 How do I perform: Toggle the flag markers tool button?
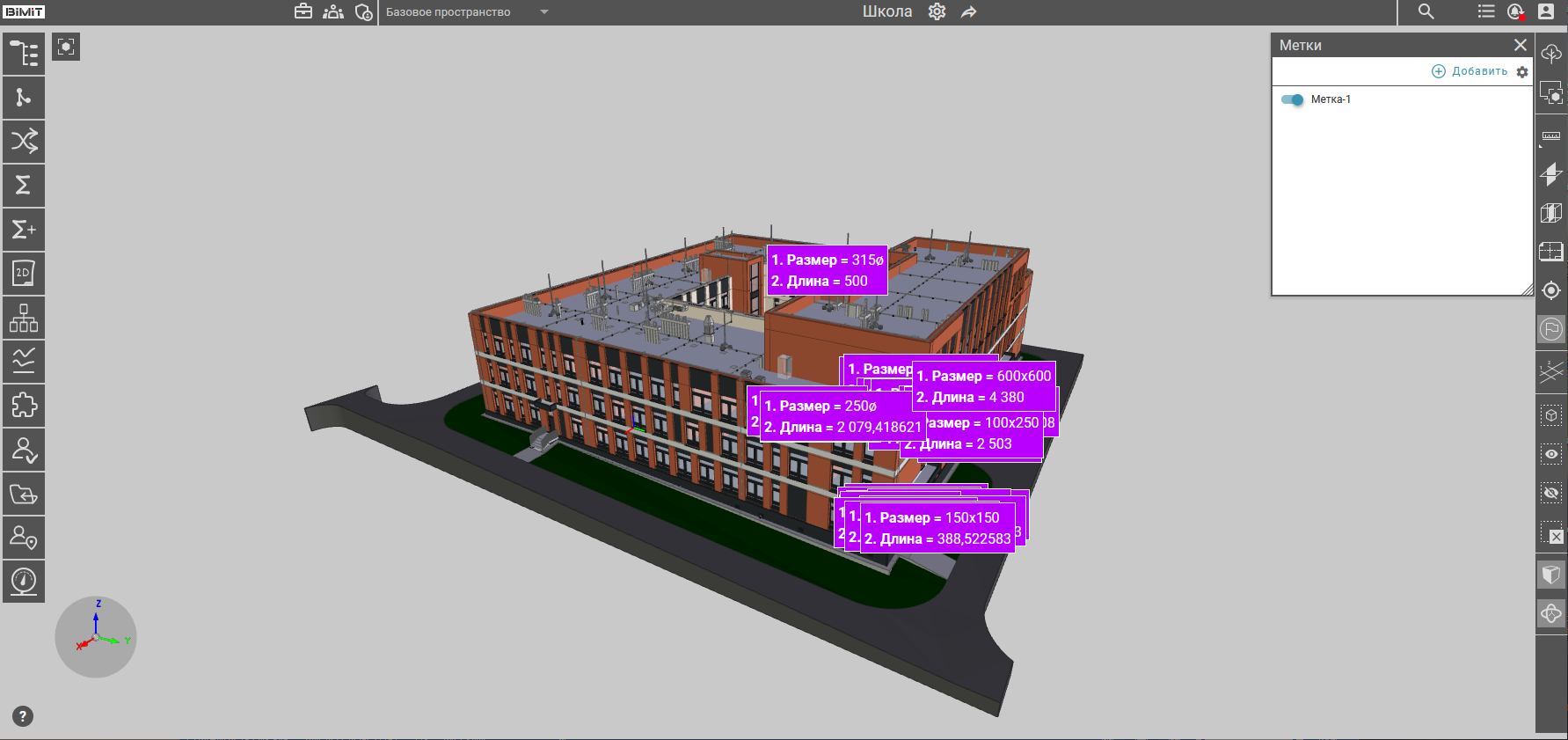point(1551,329)
